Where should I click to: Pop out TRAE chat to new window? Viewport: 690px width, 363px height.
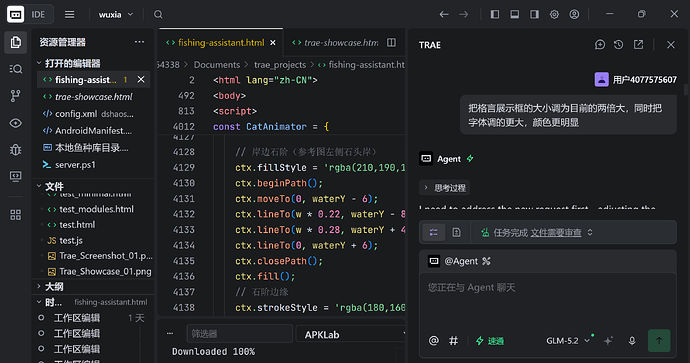click(638, 44)
